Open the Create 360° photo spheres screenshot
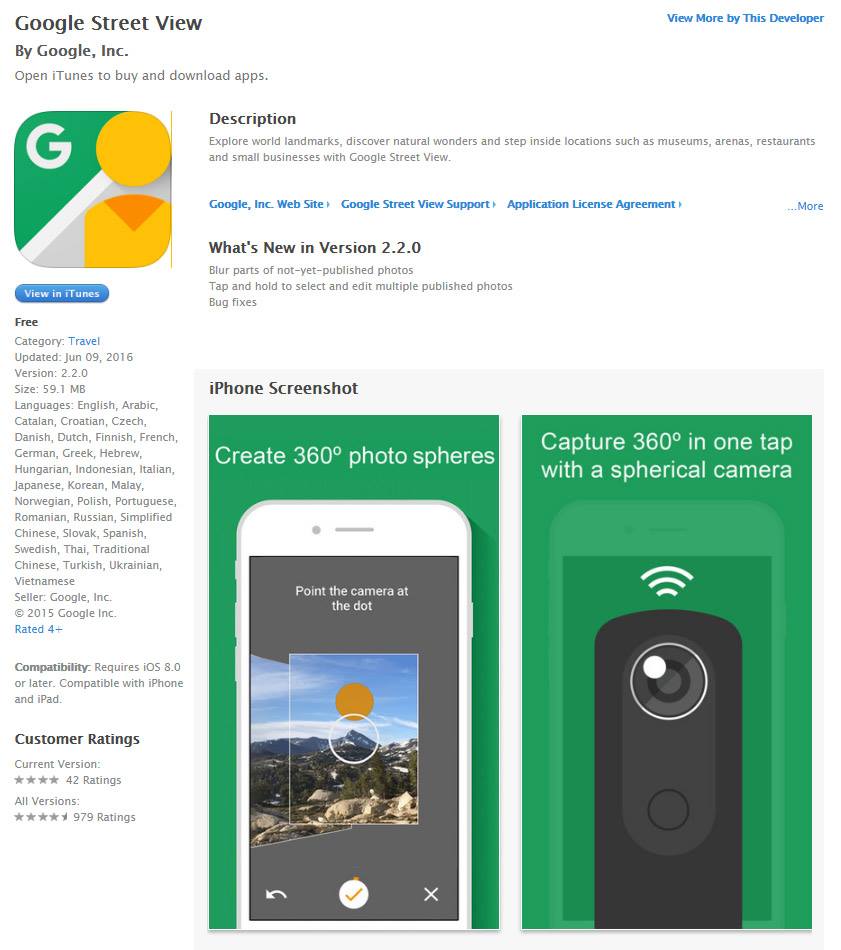Image resolution: width=841 pixels, height=950 pixels. [x=354, y=672]
